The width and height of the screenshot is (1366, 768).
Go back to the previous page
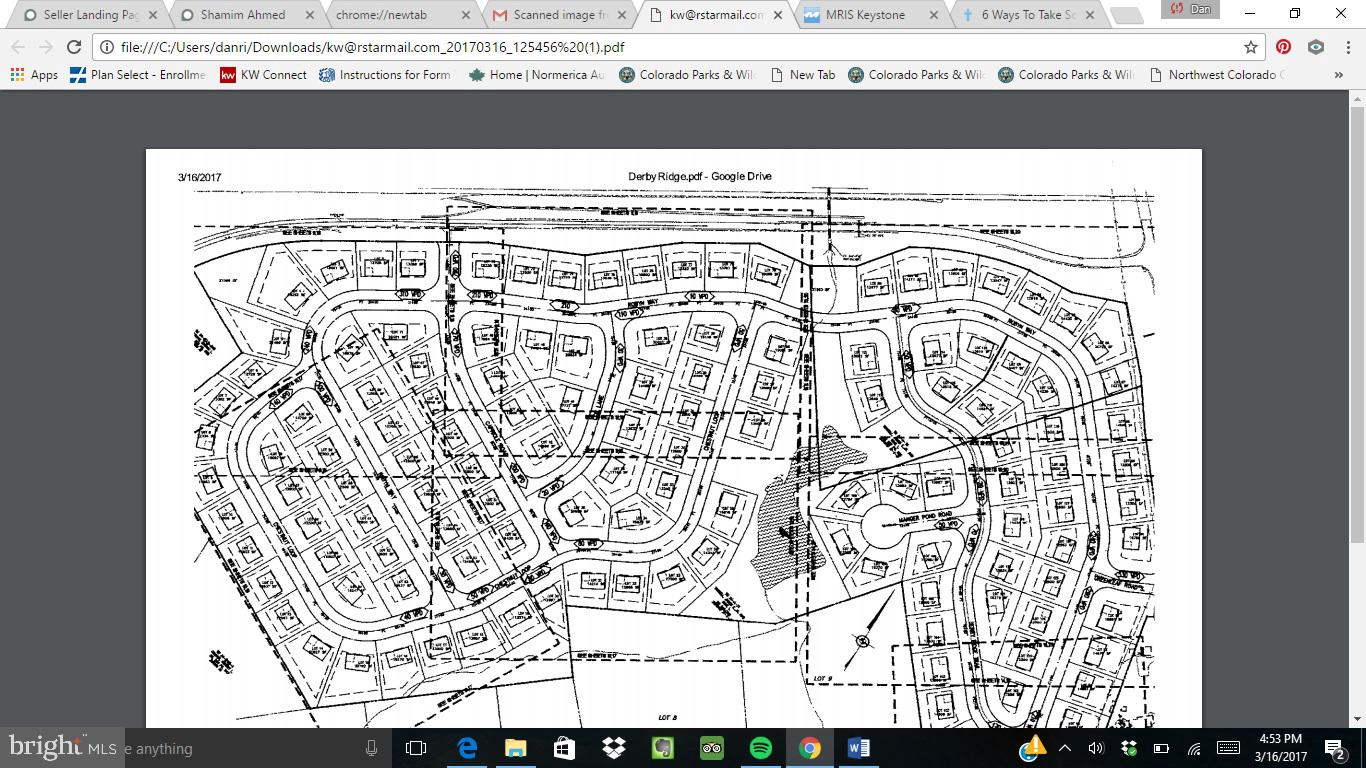pyautogui.click(x=18, y=47)
